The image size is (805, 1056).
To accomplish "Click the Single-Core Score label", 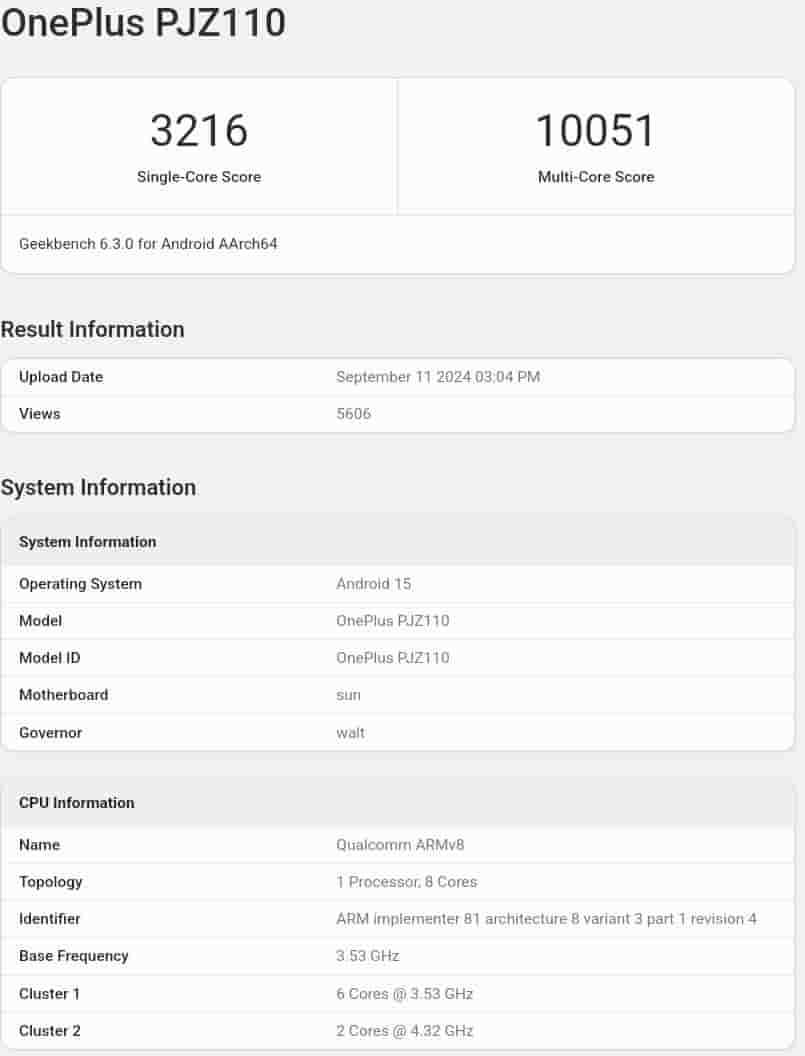I will 199,177.
